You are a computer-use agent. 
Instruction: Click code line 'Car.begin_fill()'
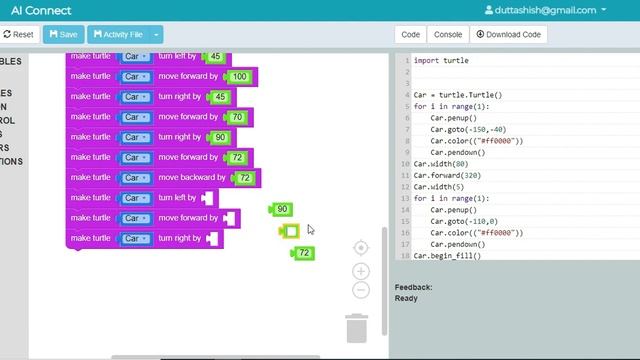tap(447, 256)
